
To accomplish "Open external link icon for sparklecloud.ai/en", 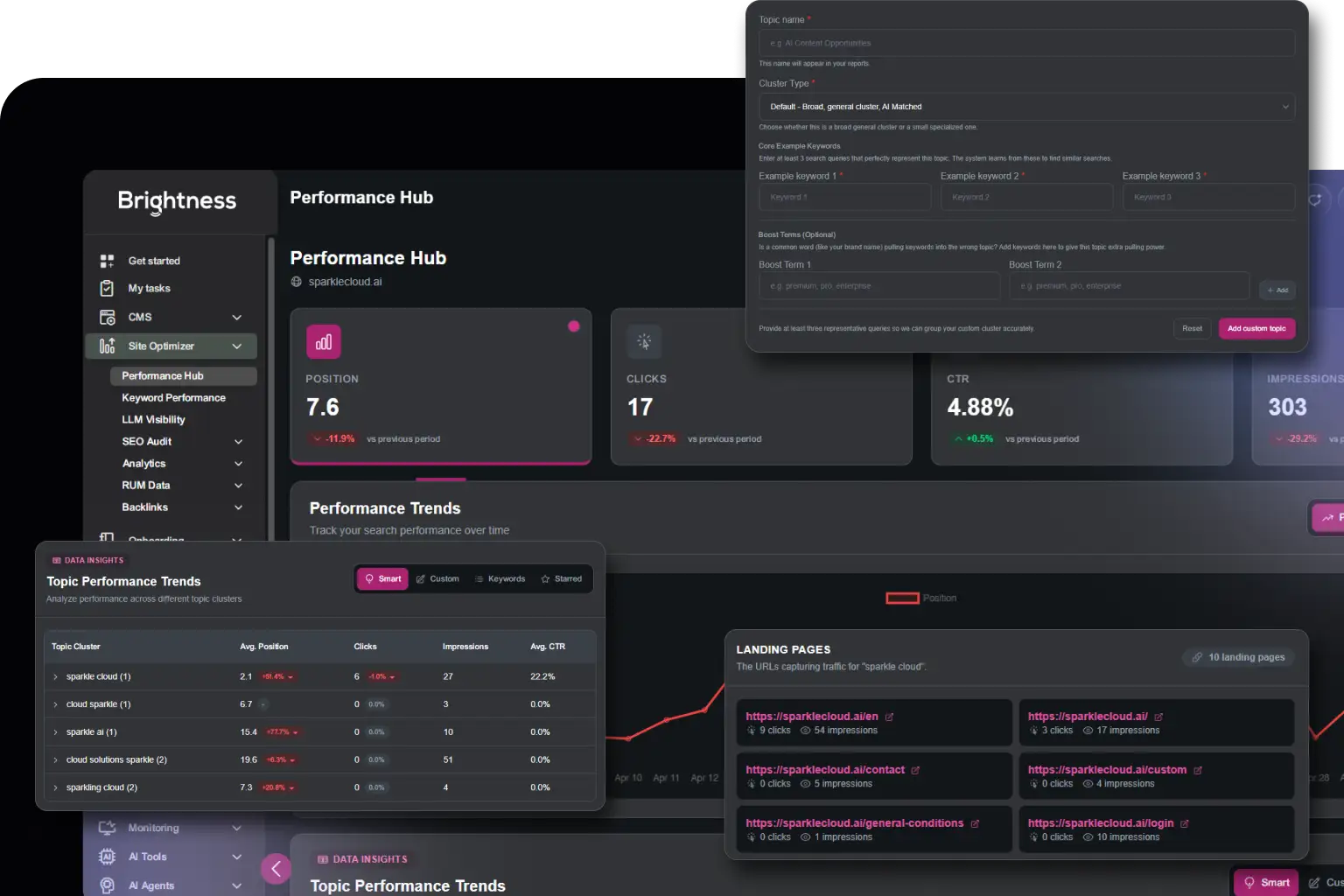I will (x=890, y=717).
